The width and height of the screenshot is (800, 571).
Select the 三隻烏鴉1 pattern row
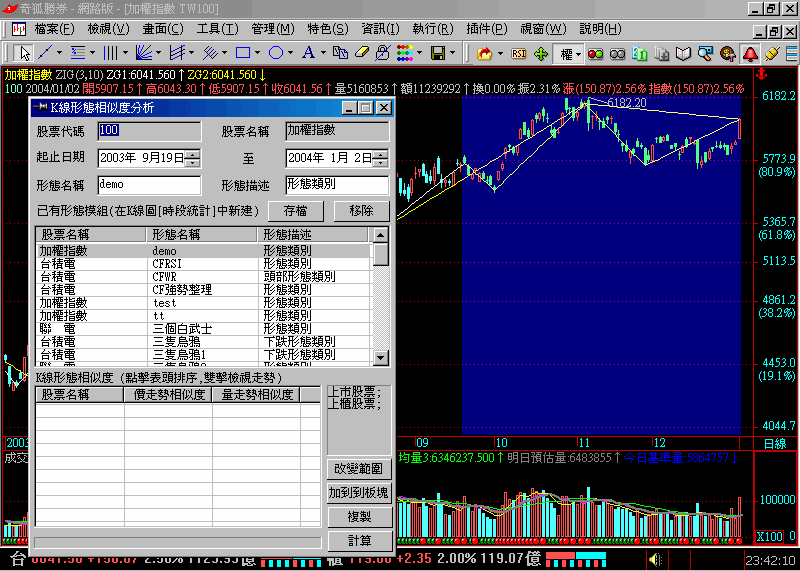point(204,354)
